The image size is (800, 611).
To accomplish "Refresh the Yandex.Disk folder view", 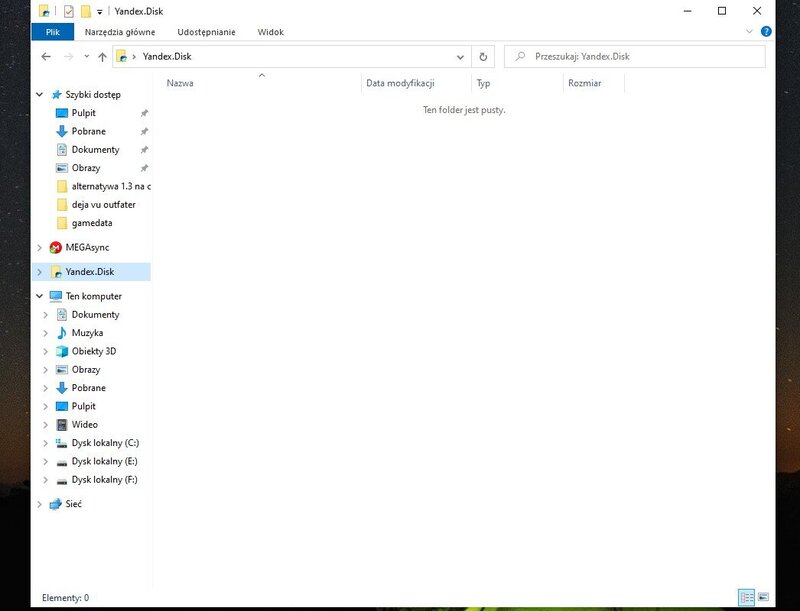I will 484,57.
